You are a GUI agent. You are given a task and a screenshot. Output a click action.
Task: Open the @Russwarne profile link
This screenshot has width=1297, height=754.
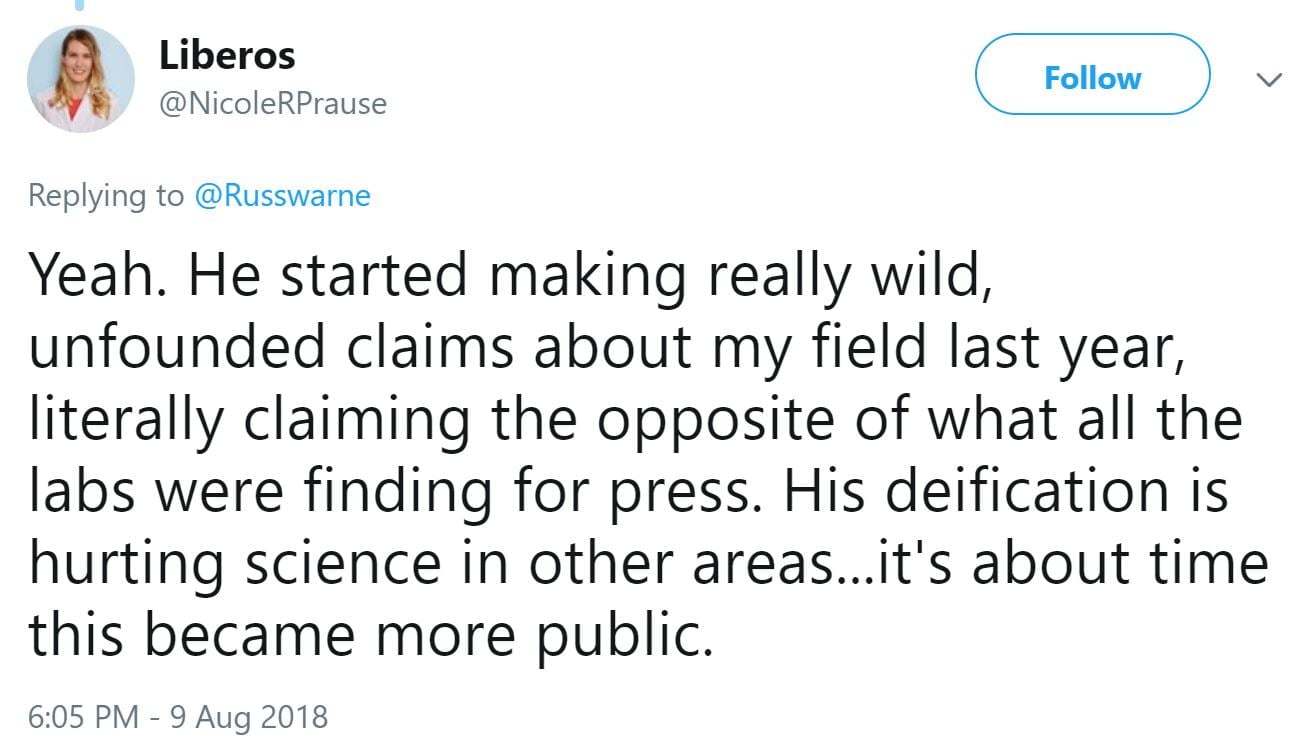click(x=282, y=195)
